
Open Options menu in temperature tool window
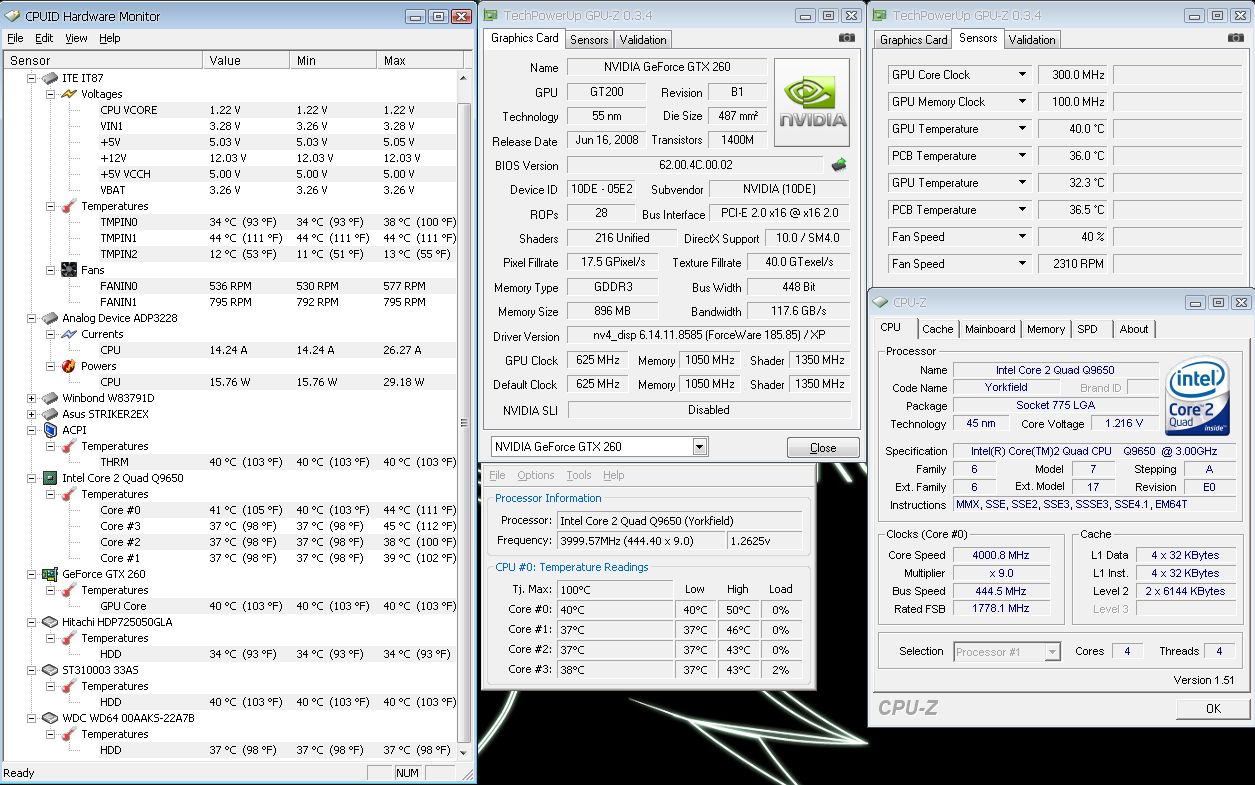pyautogui.click(x=536, y=475)
